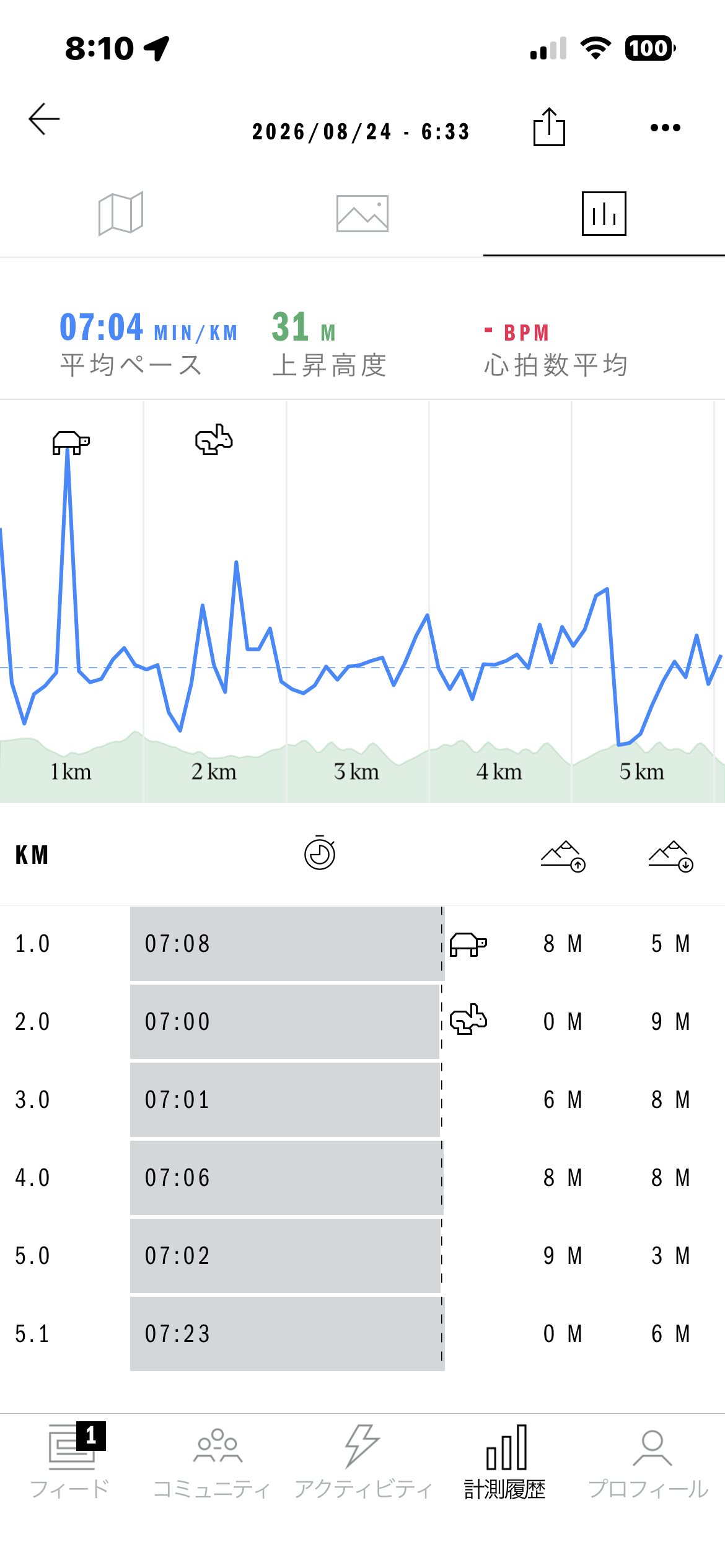Open the share icon
Image resolution: width=725 pixels, height=1568 pixels.
(x=549, y=127)
